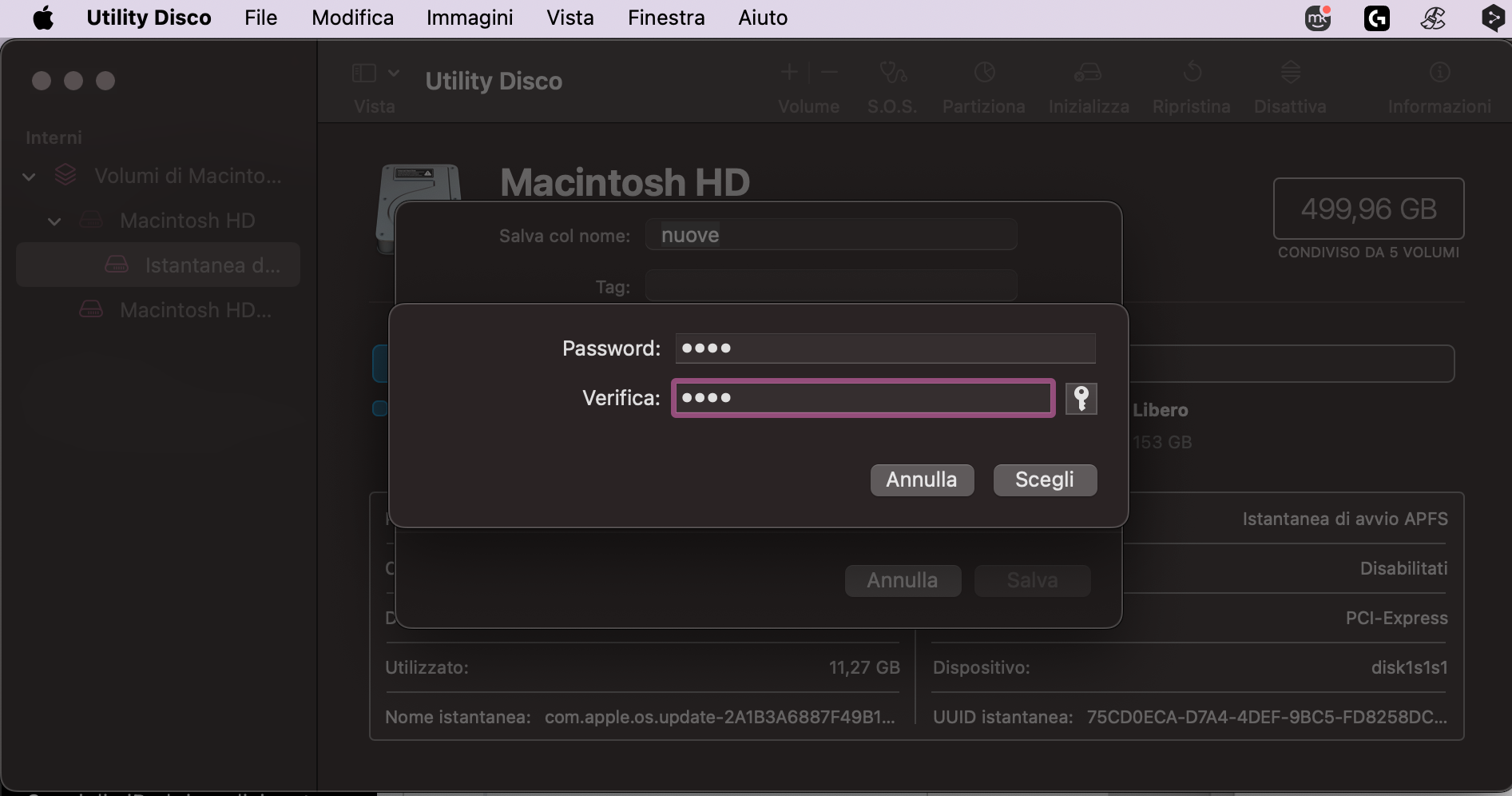Open the Immagini menu
The width and height of the screenshot is (1512, 796).
pyautogui.click(x=470, y=18)
